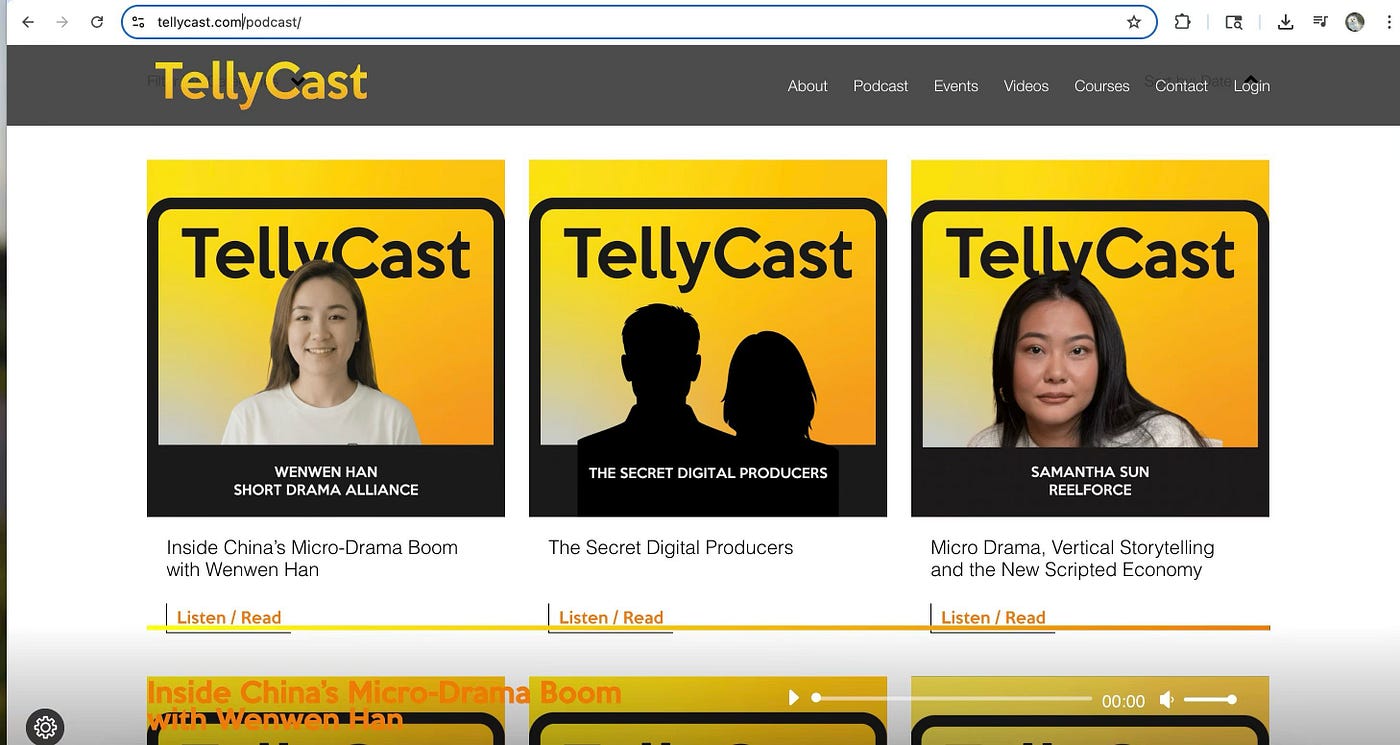Viewport: 1400px width, 745px height.
Task: Click Listen / Read under Secret Digital Producers
Action: pos(611,617)
